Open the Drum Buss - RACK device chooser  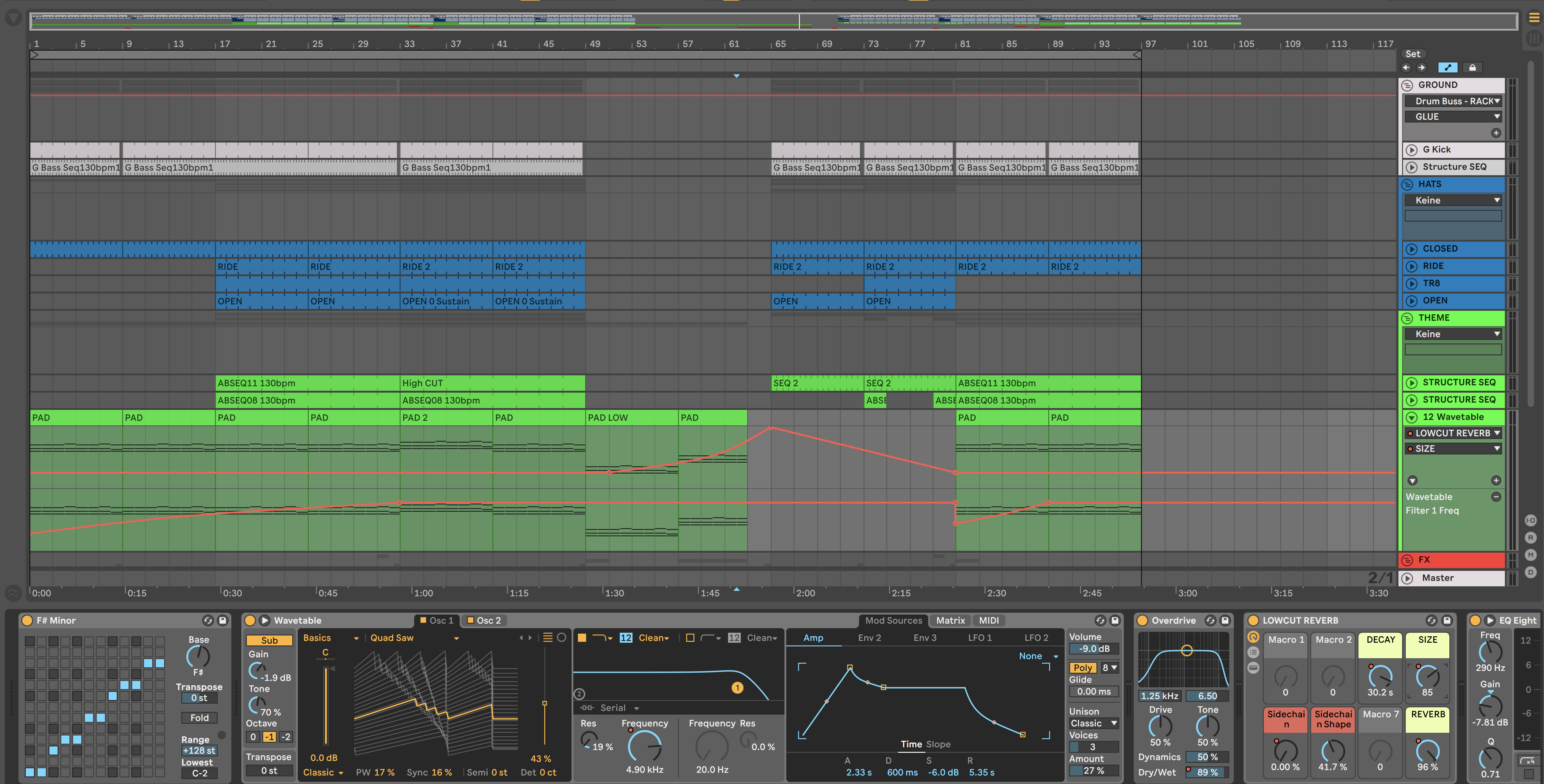tap(1453, 101)
